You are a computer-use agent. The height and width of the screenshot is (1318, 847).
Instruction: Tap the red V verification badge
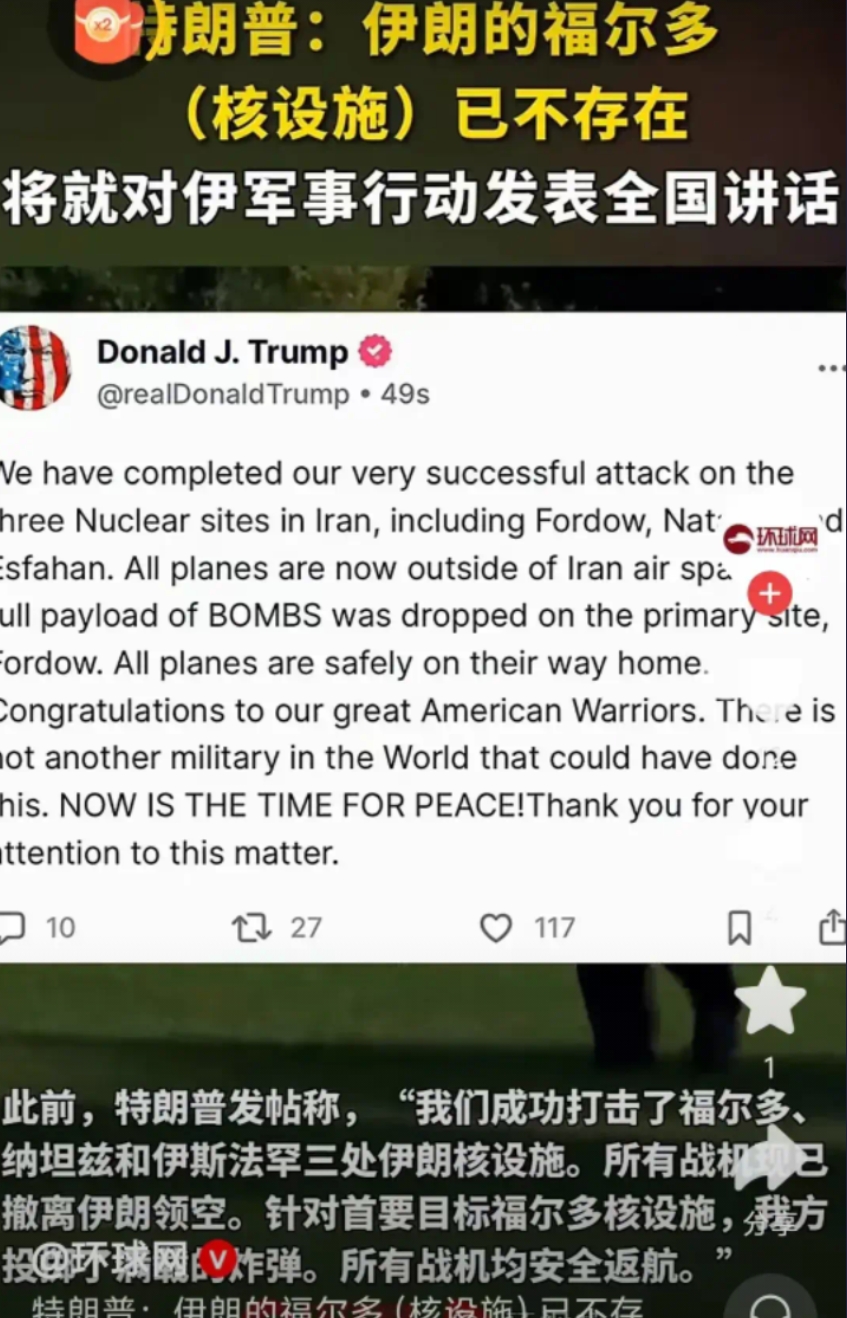[x=218, y=1260]
